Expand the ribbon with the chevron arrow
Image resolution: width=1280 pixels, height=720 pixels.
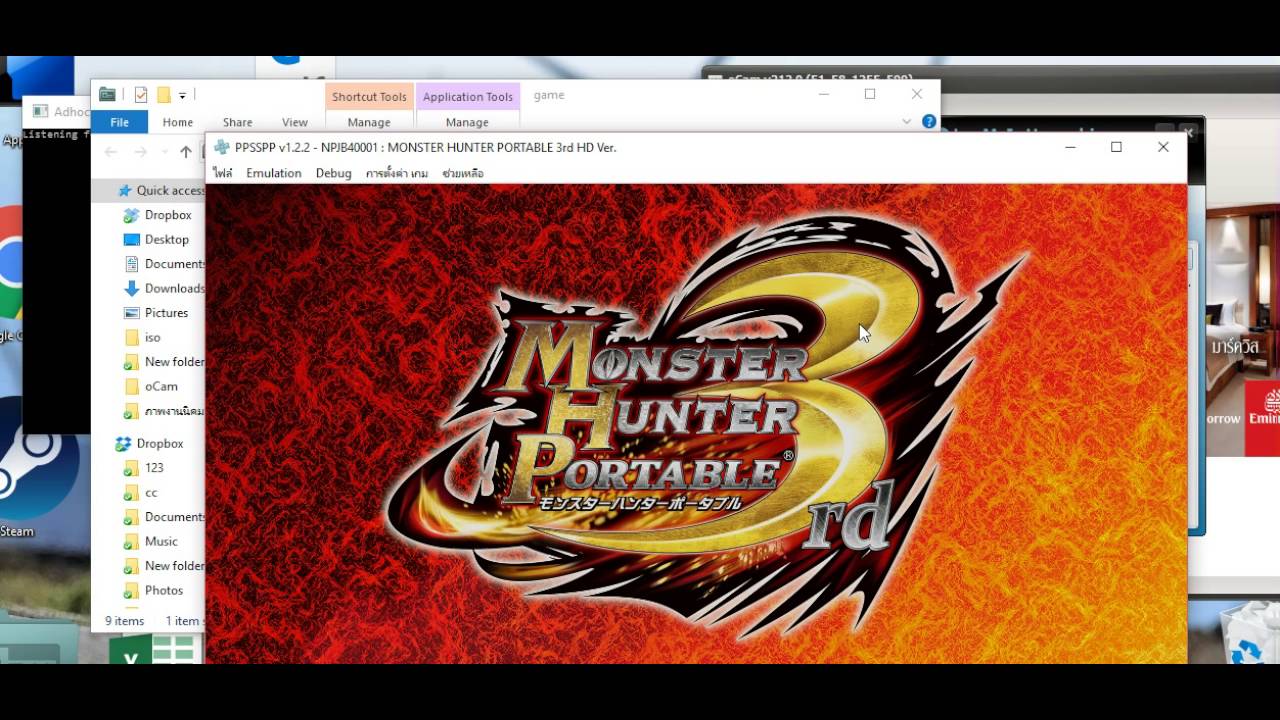click(907, 121)
